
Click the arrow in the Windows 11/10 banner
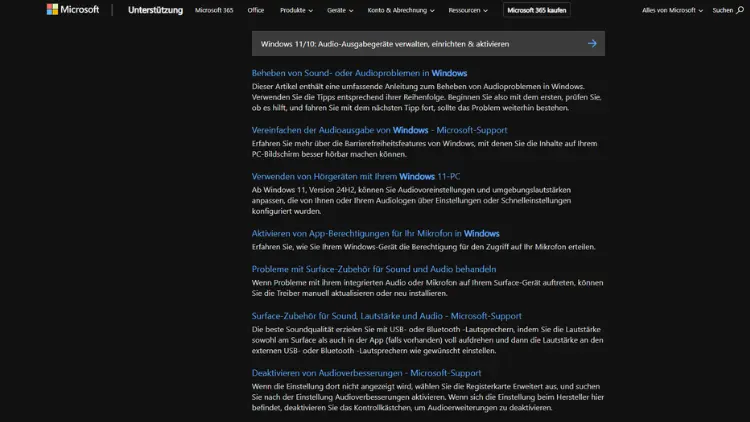coord(592,44)
